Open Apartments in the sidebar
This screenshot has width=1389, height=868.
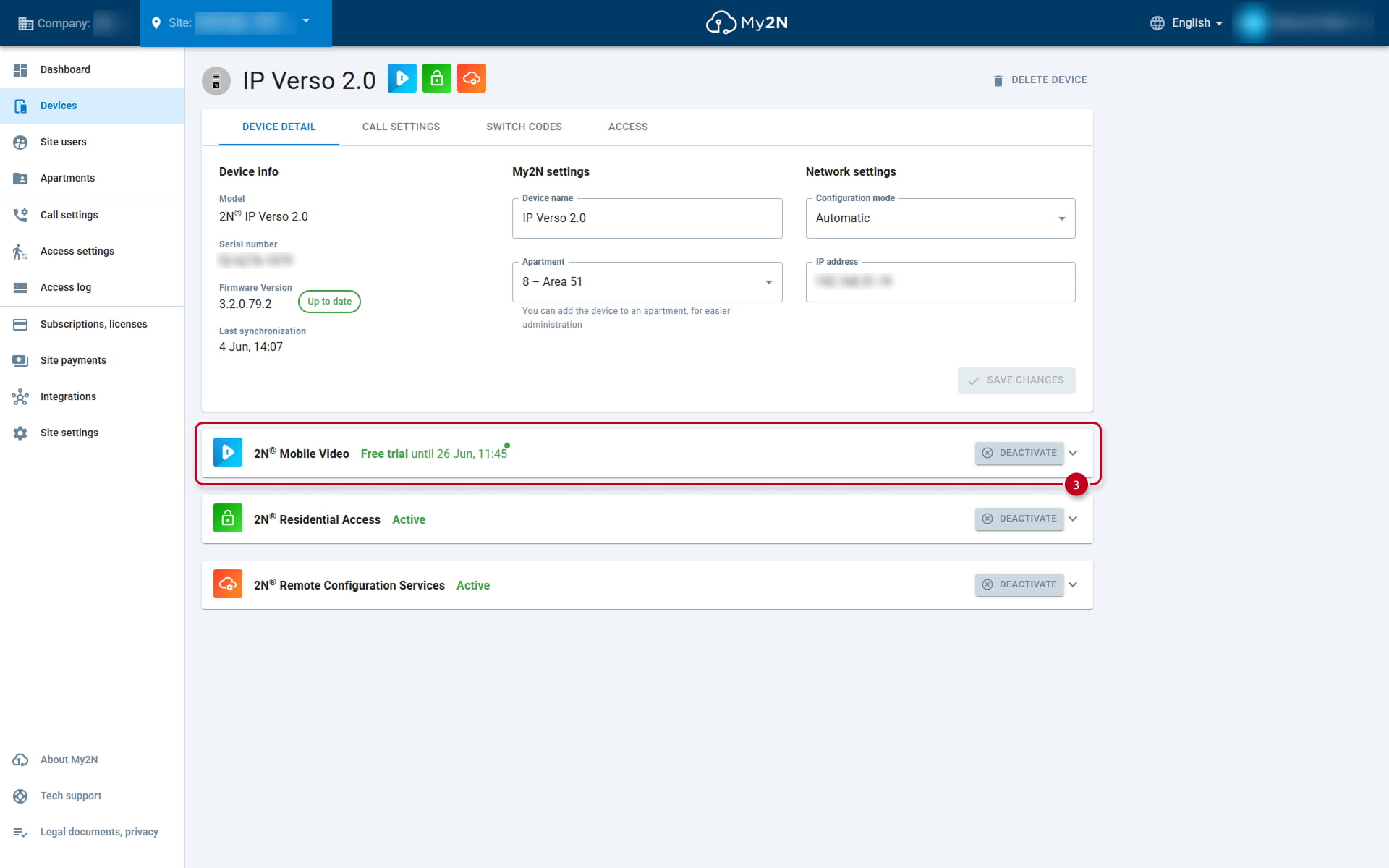click(92, 178)
